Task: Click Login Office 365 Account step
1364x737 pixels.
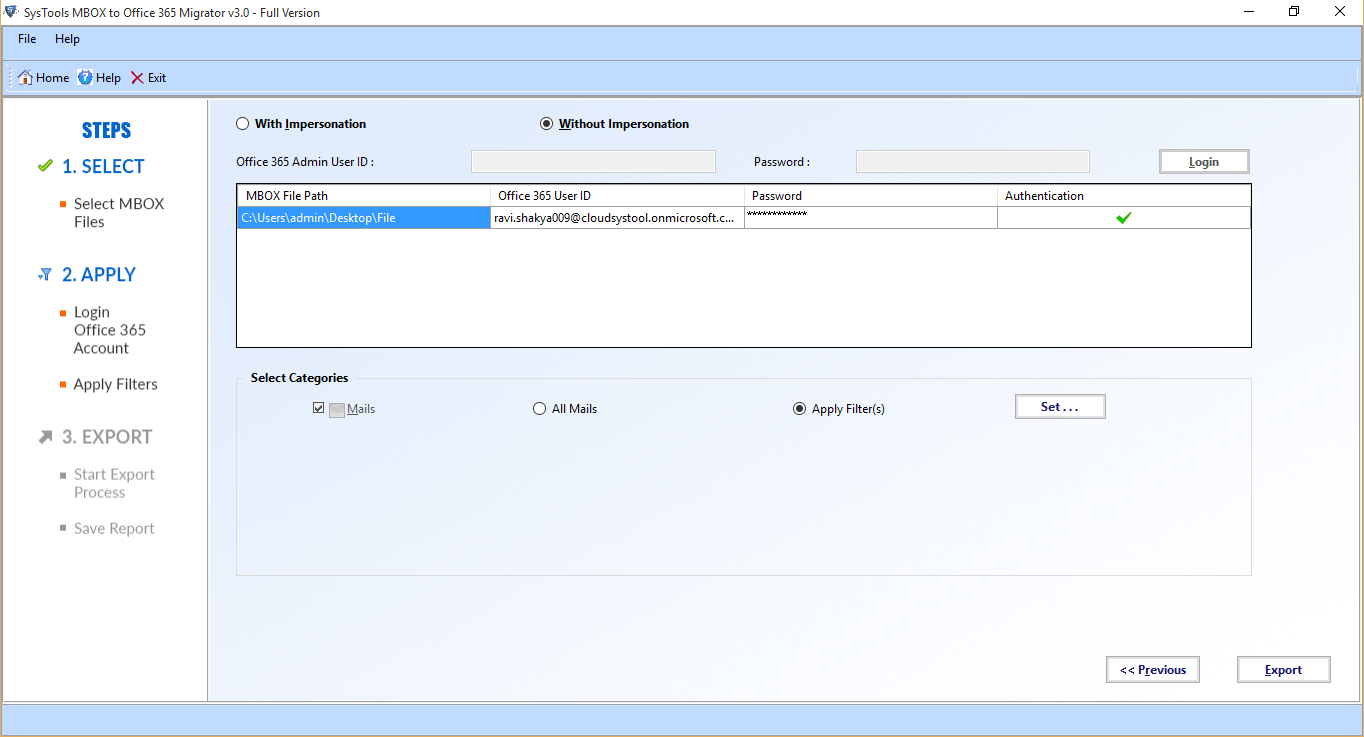Action: point(109,330)
